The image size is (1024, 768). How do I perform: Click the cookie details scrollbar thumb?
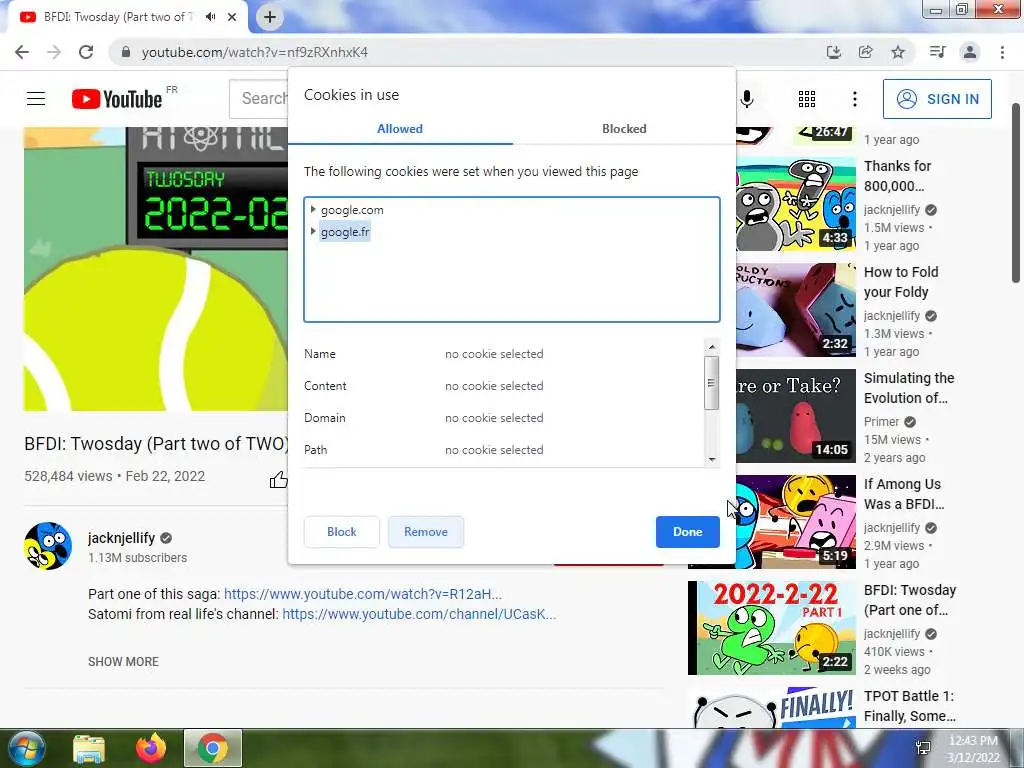711,383
